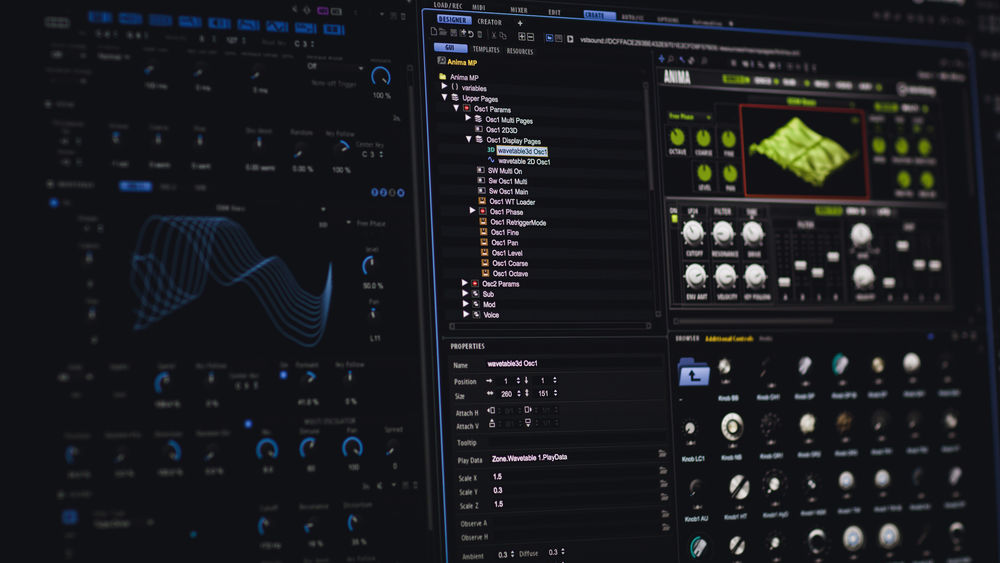The image size is (1000, 563).
Task: Switch to the Creator tab
Action: pyautogui.click(x=490, y=22)
